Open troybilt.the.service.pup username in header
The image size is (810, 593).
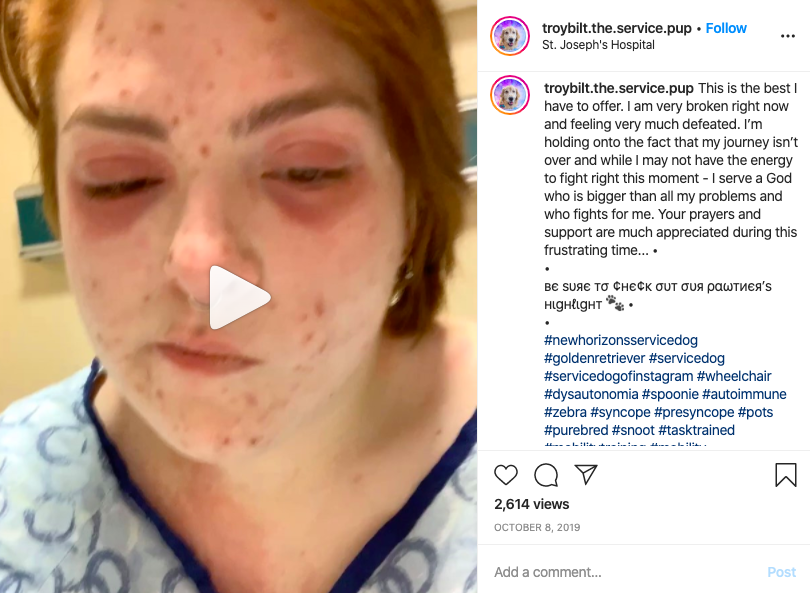pos(617,28)
